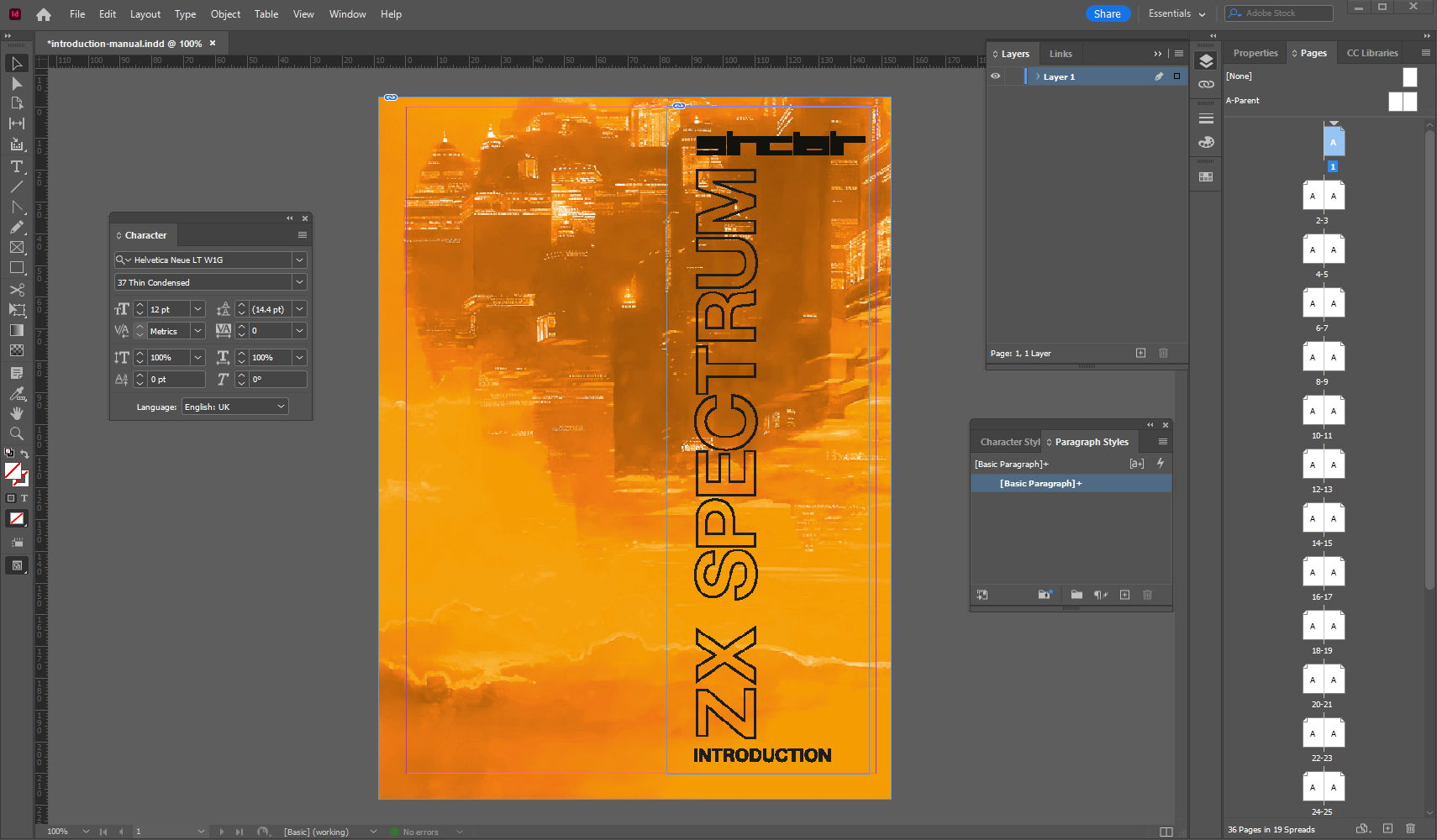This screenshot has width=1437, height=840.
Task: Hide Layer 1 using the eye icon
Action: pos(996,76)
